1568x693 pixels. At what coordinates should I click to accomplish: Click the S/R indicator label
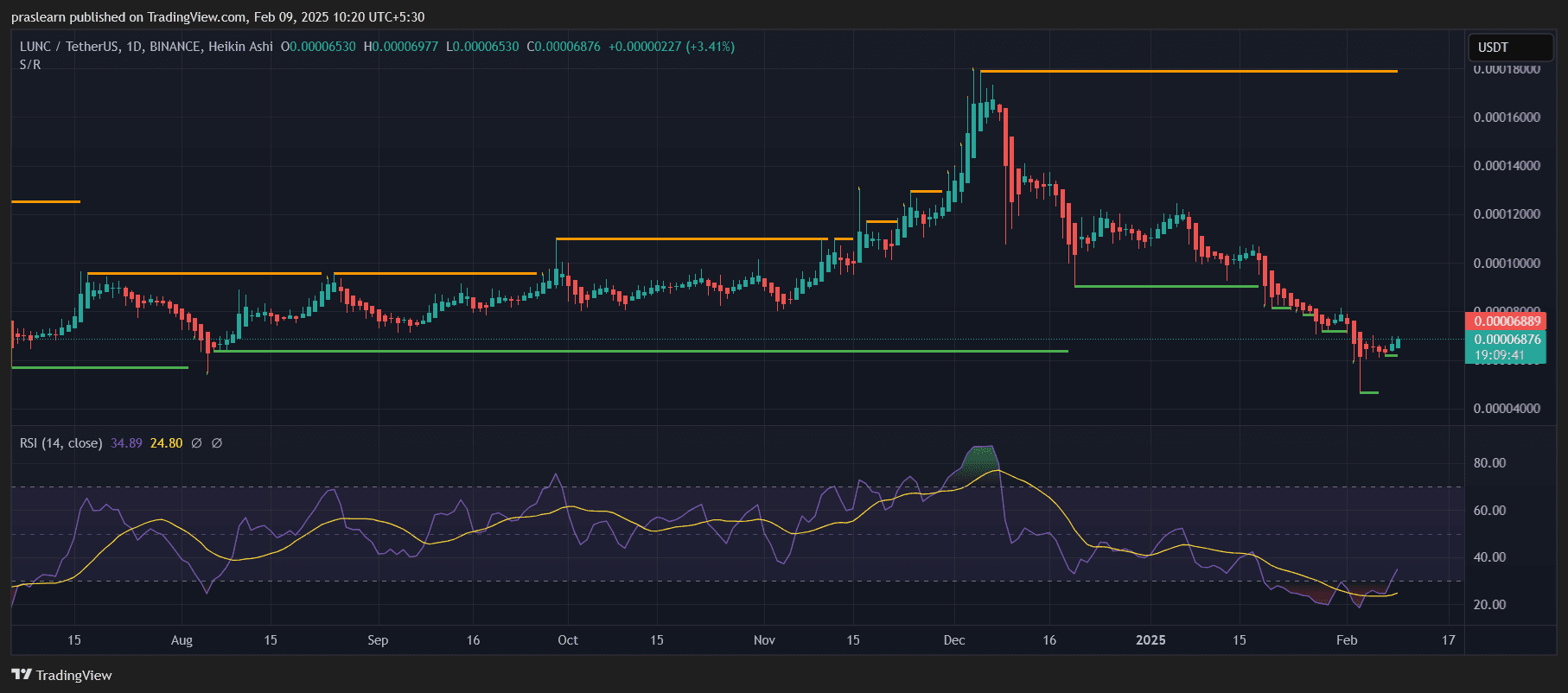pos(30,65)
